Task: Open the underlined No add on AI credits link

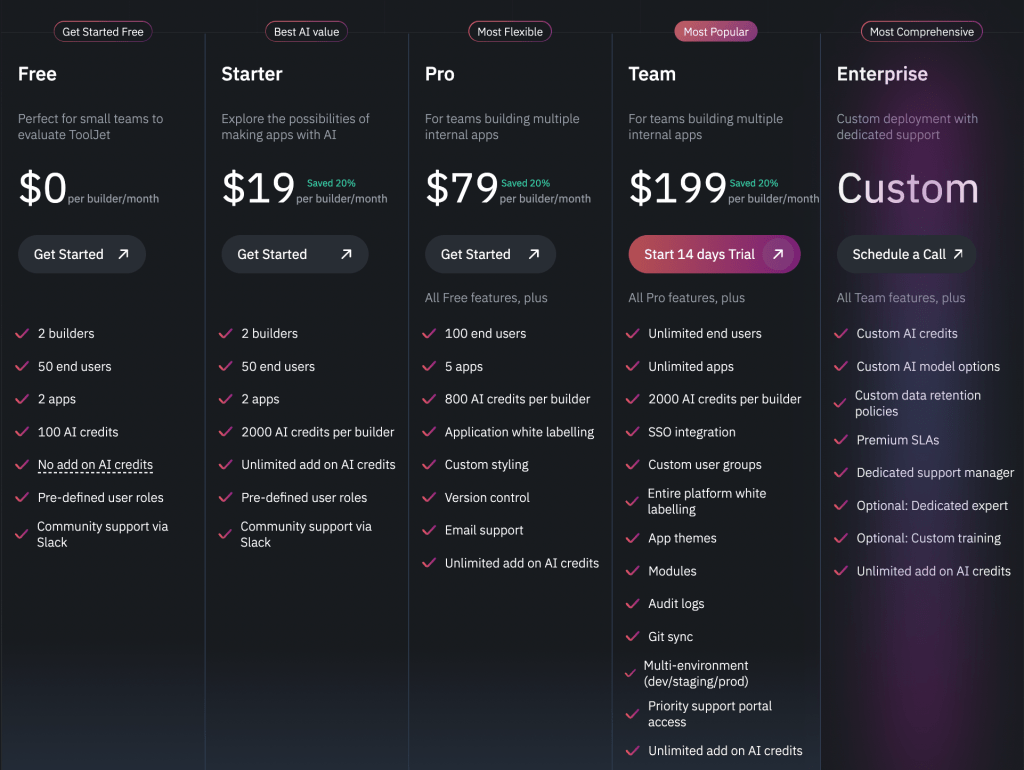Action: click(x=95, y=465)
